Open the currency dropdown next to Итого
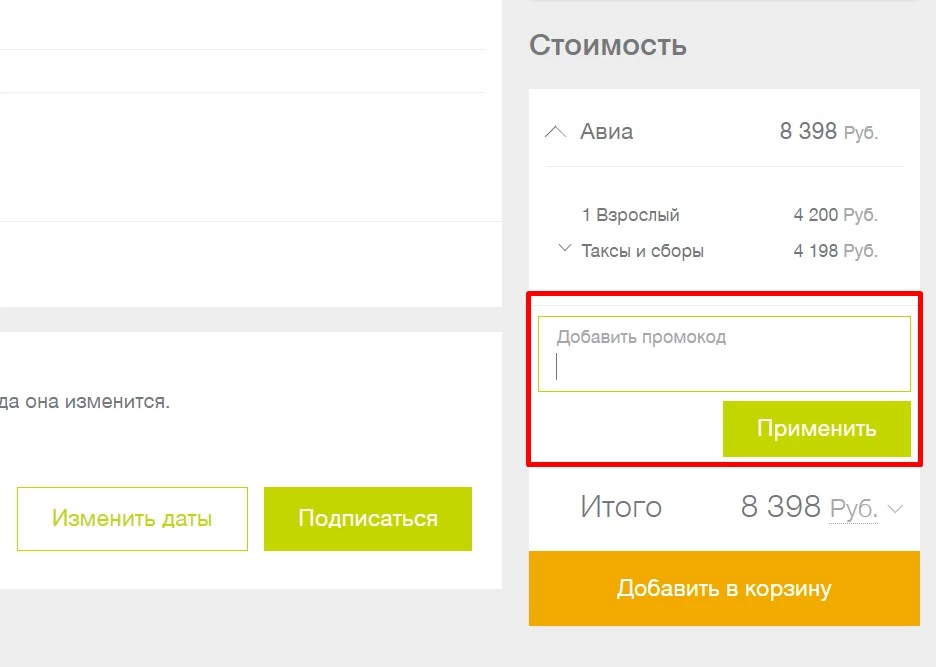 (895, 509)
